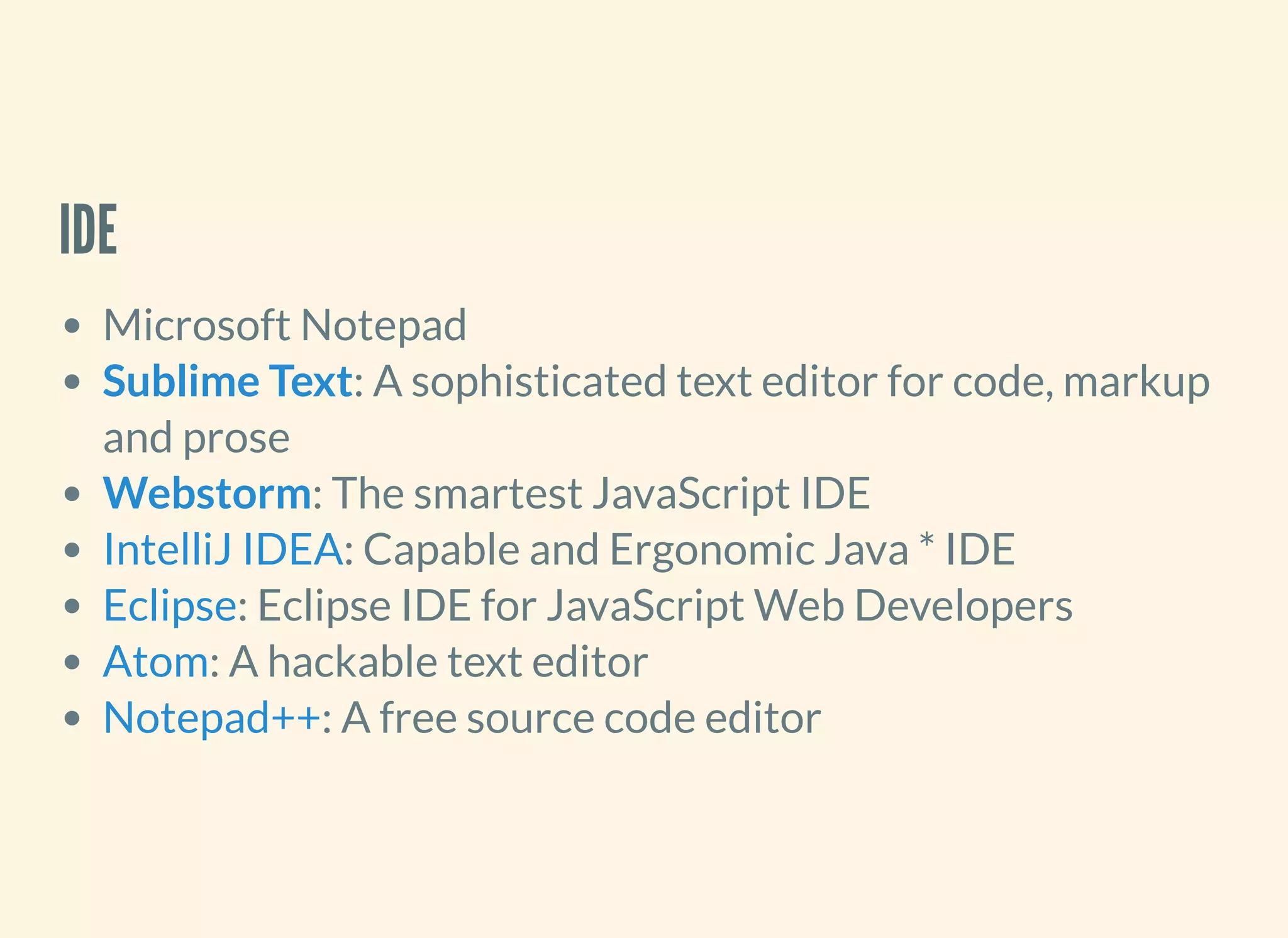Click the bullet next to Atom
Viewport: 1288px width, 938px height.
[x=73, y=662]
